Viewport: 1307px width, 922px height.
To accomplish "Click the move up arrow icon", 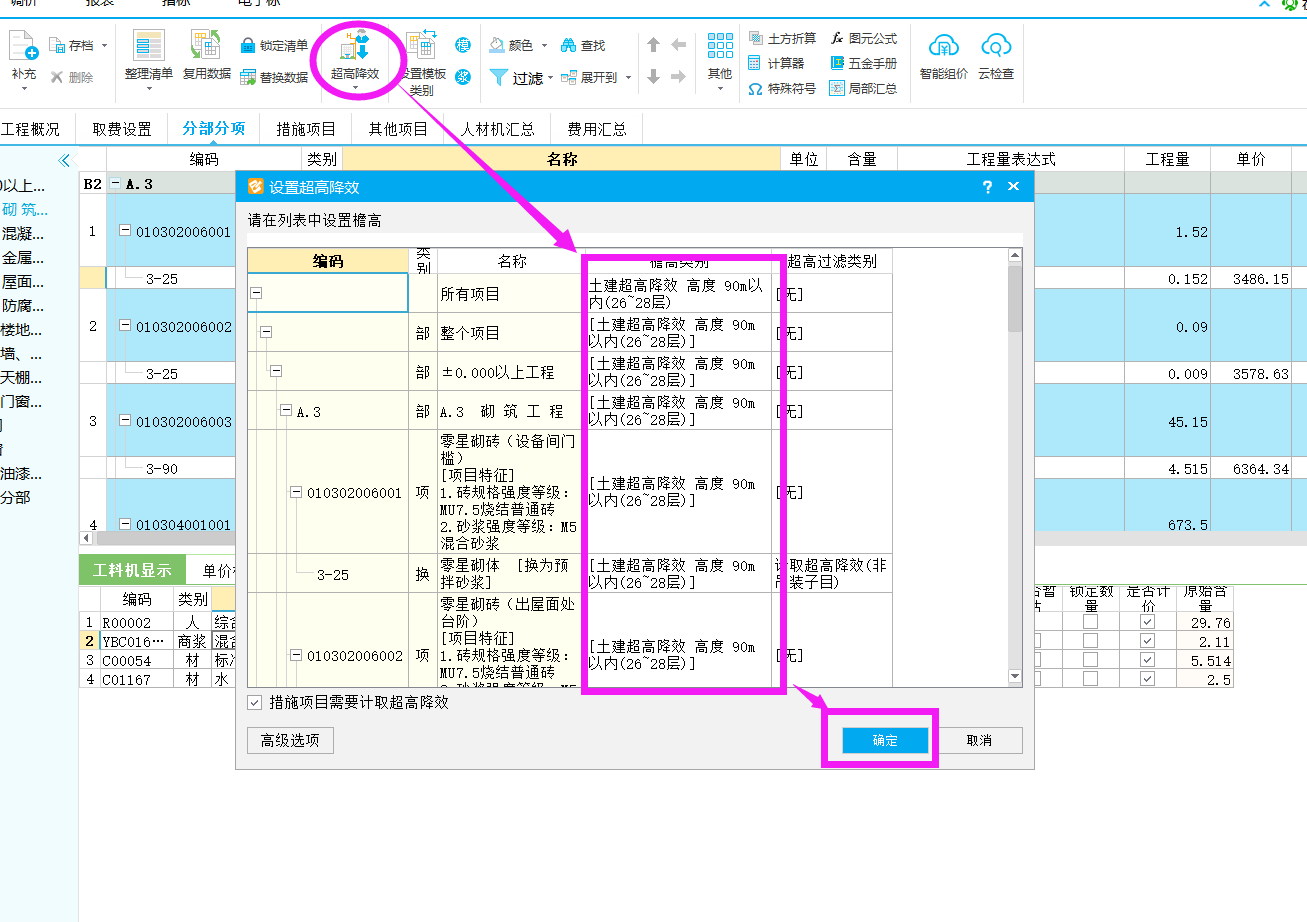I will [654, 45].
